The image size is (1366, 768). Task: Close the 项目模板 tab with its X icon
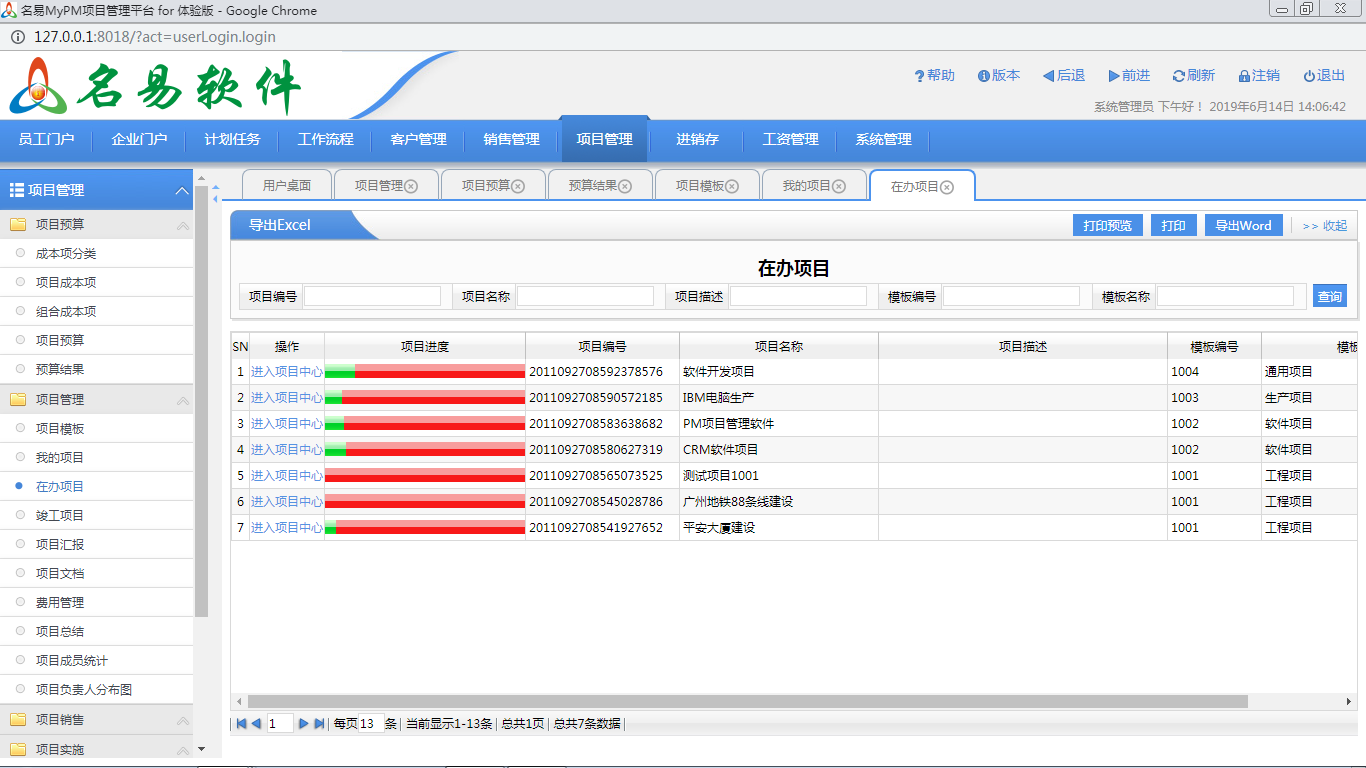pyautogui.click(x=732, y=186)
